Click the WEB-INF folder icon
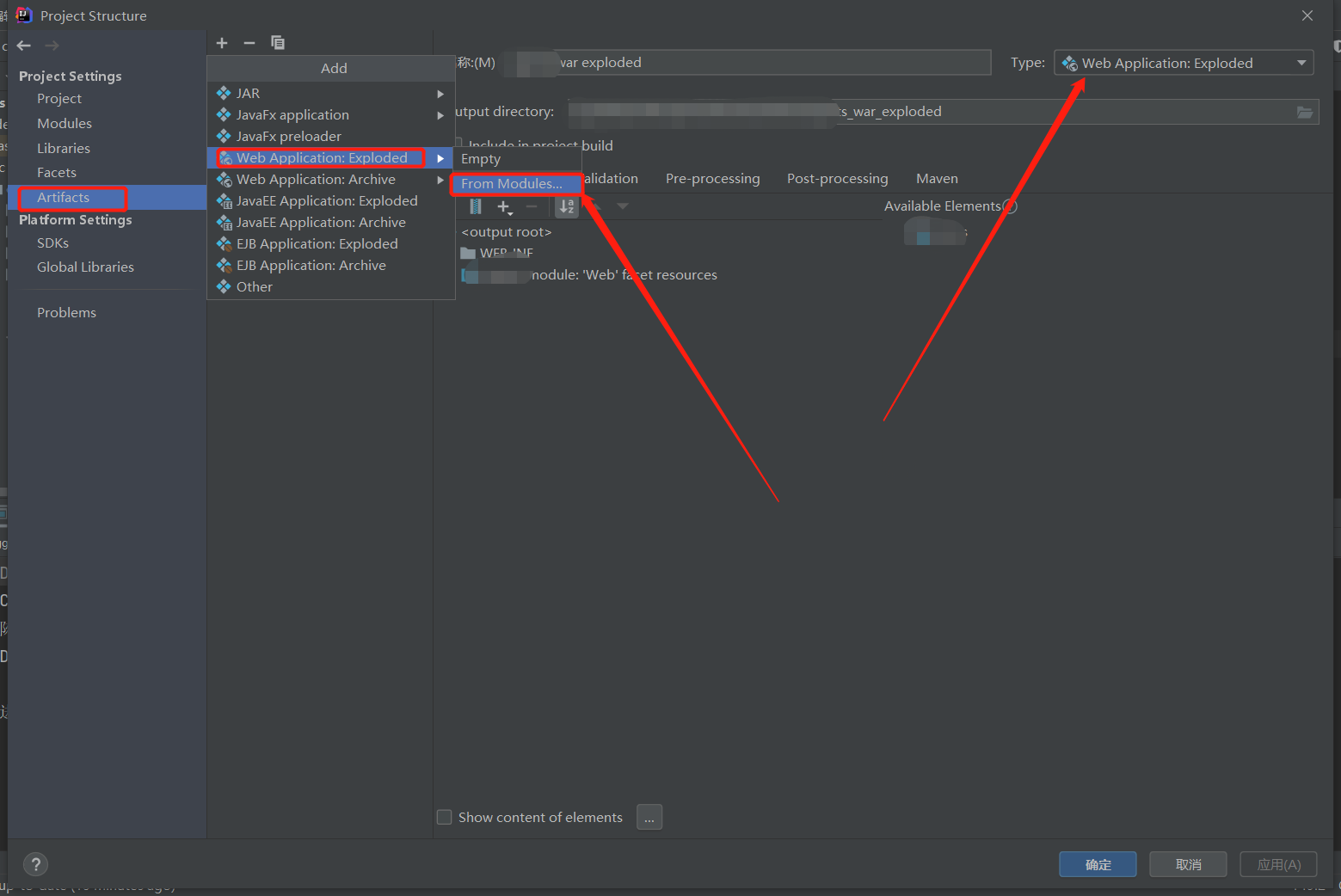The width and height of the screenshot is (1341, 896). pyautogui.click(x=468, y=253)
